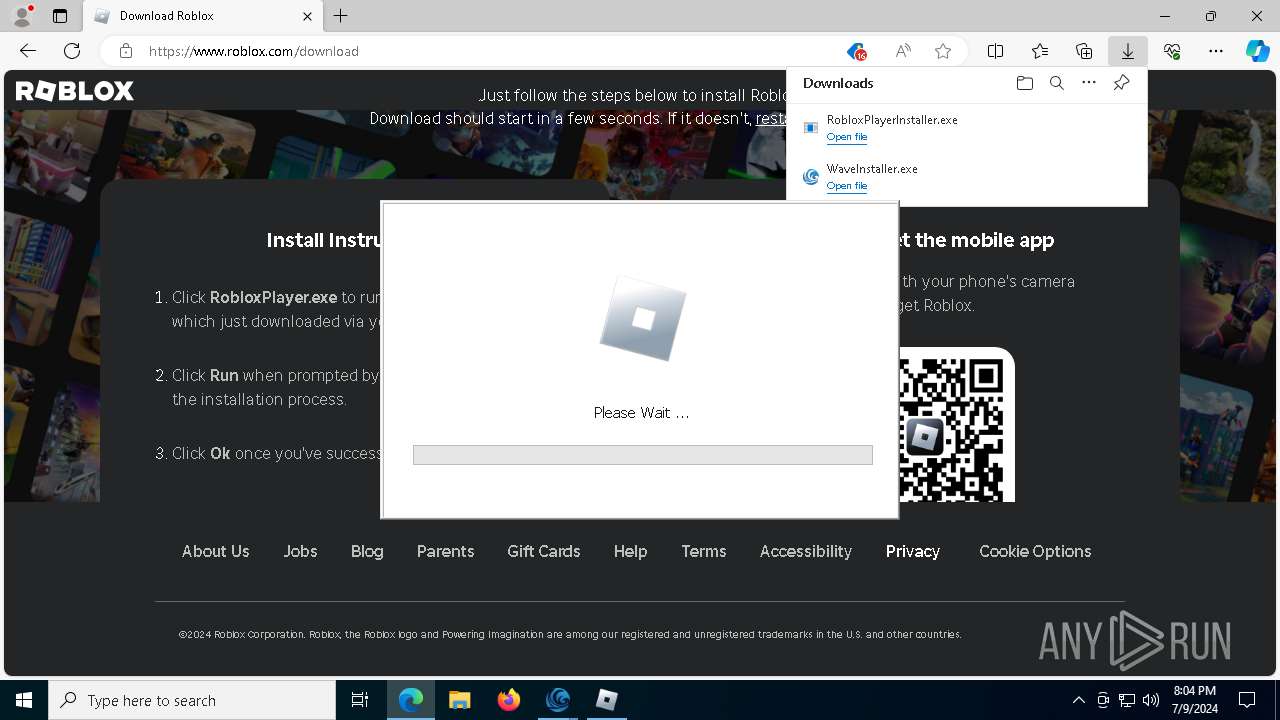The image size is (1280, 720).
Task: Open the Favorites list icon
Action: [x=1040, y=51]
